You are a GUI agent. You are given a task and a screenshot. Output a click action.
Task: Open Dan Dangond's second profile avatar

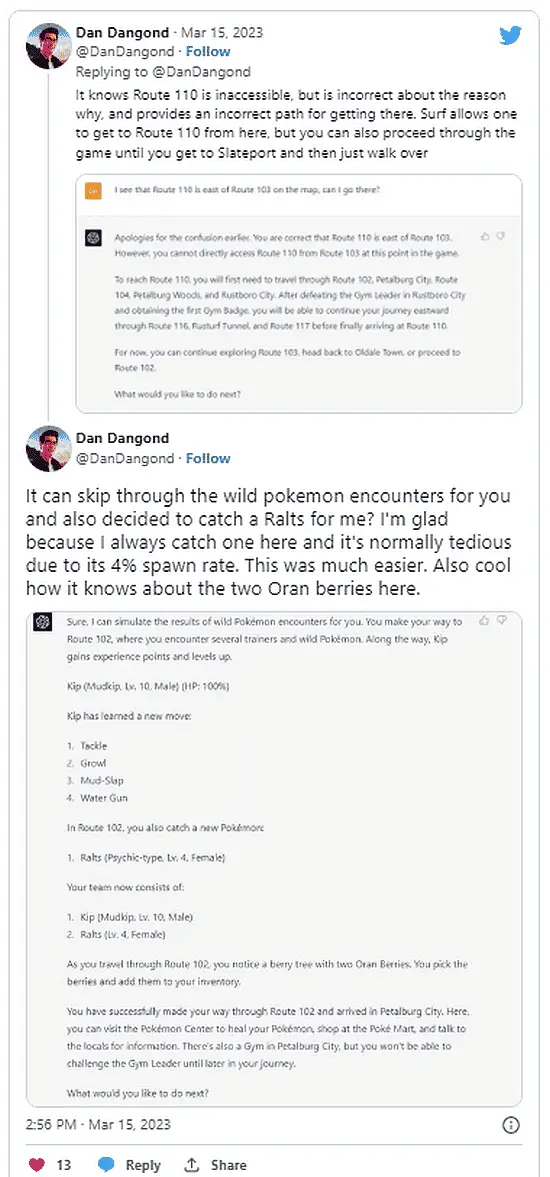point(49,449)
